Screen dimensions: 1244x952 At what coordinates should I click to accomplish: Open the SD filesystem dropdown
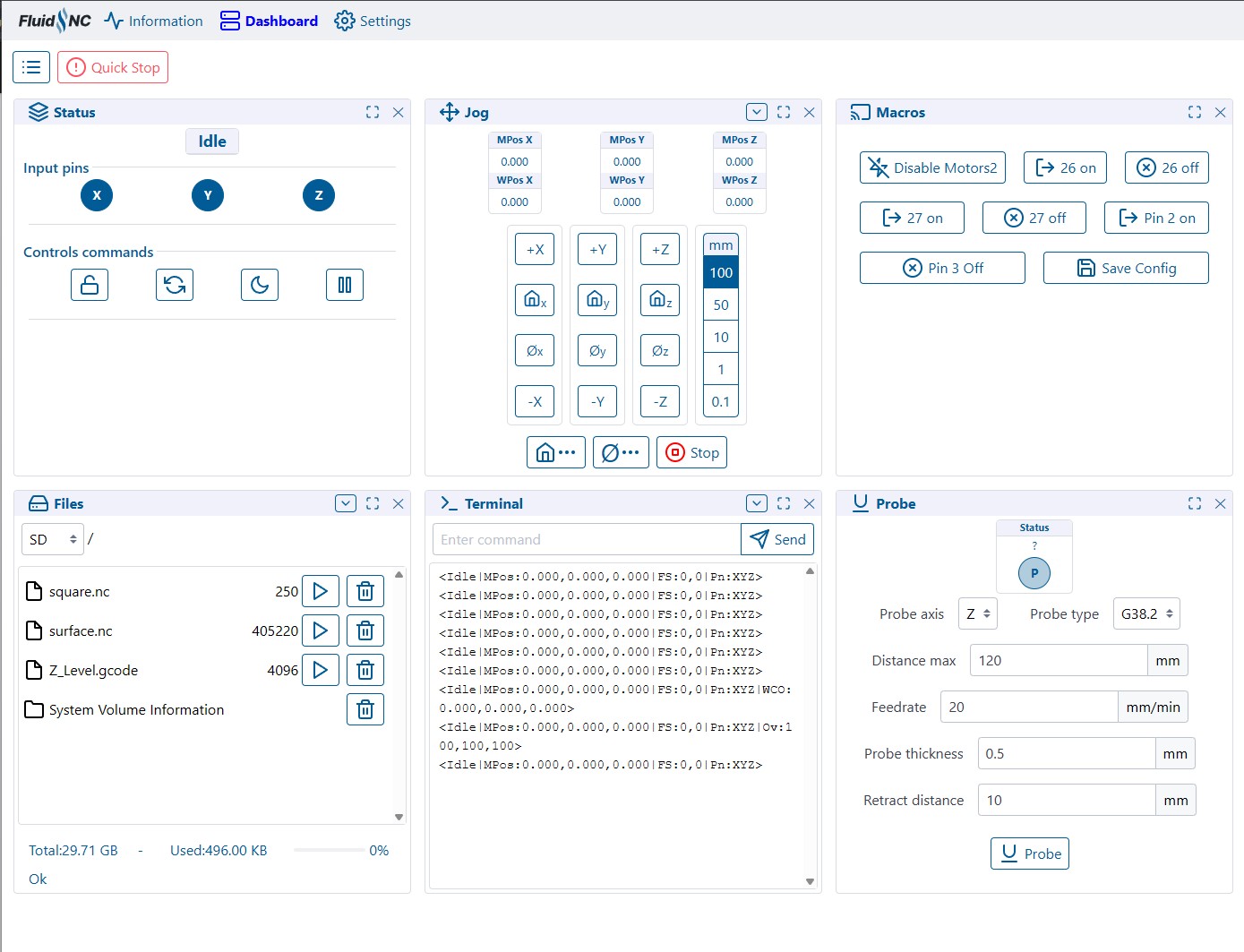pos(53,539)
